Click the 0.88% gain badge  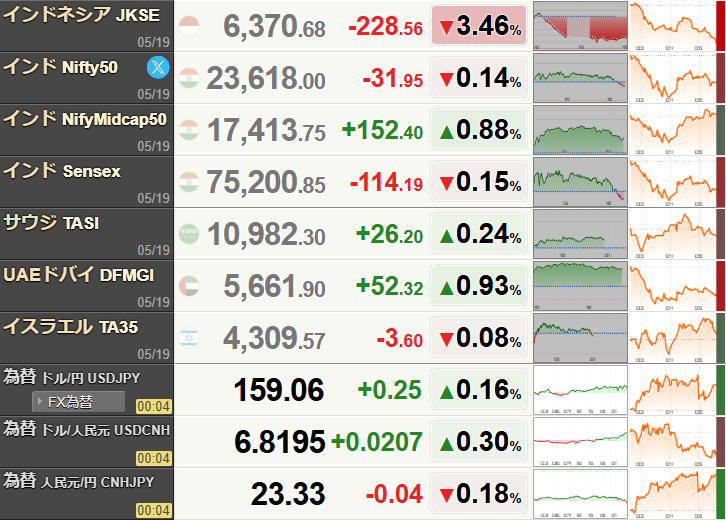479,129
